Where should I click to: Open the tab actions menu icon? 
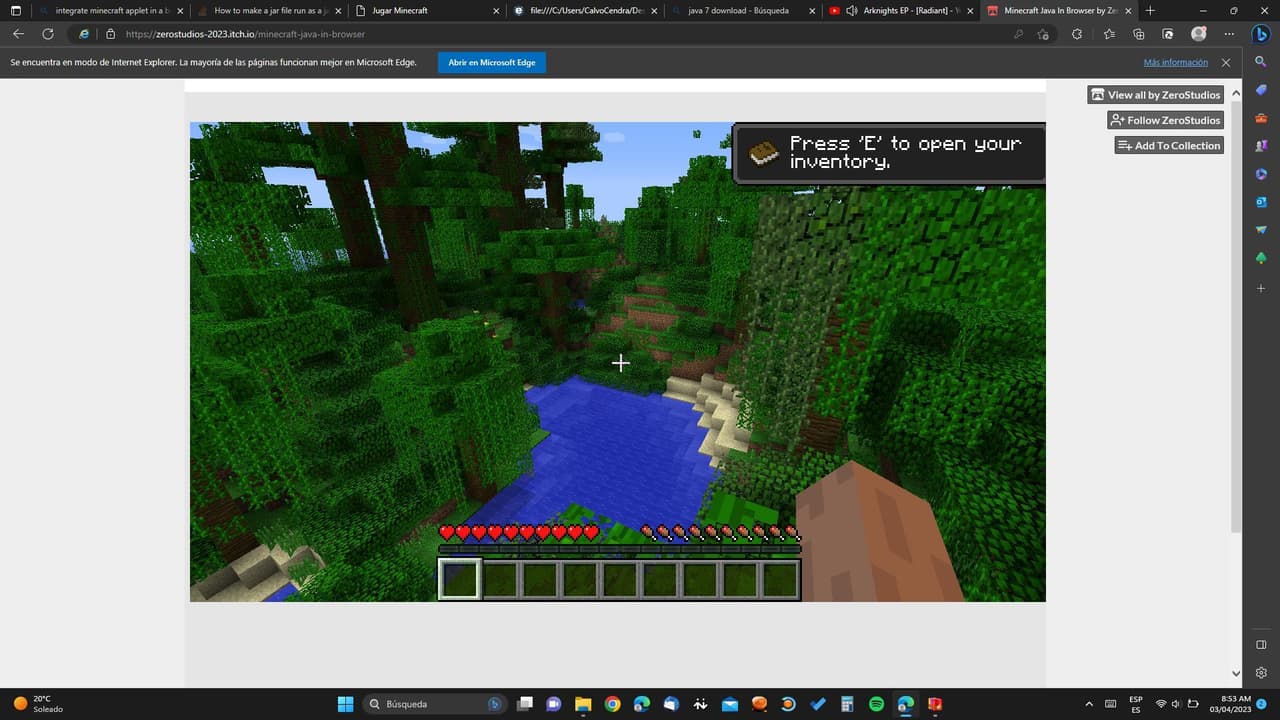tap(15, 10)
